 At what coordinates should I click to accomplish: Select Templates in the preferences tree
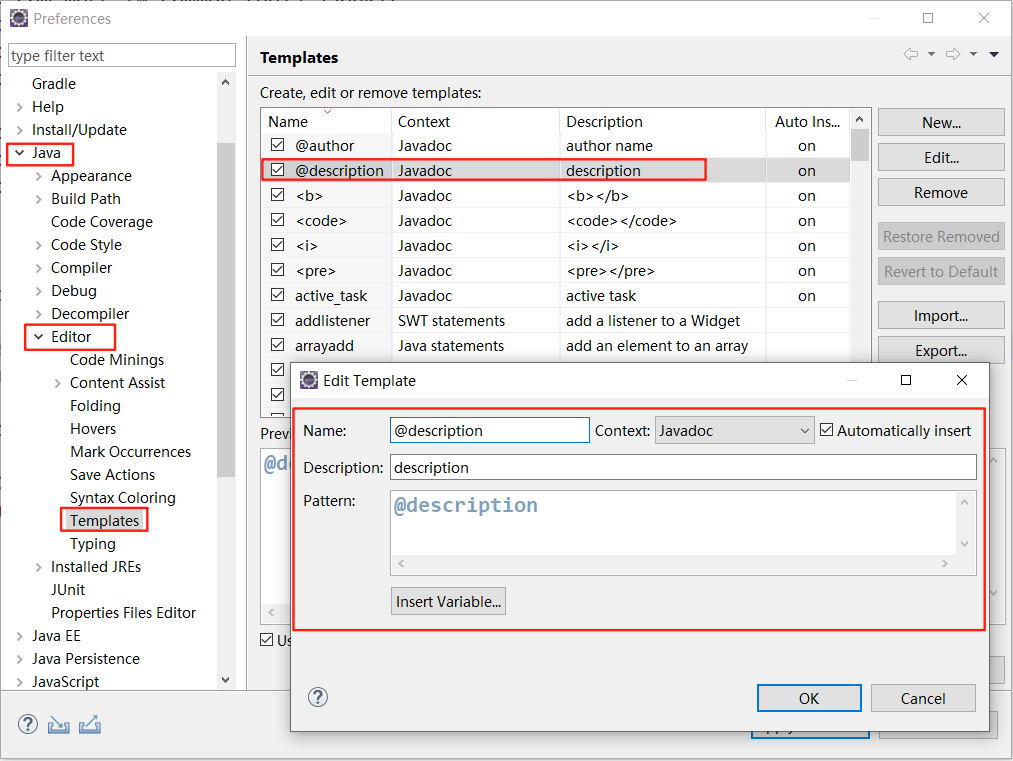click(x=105, y=521)
